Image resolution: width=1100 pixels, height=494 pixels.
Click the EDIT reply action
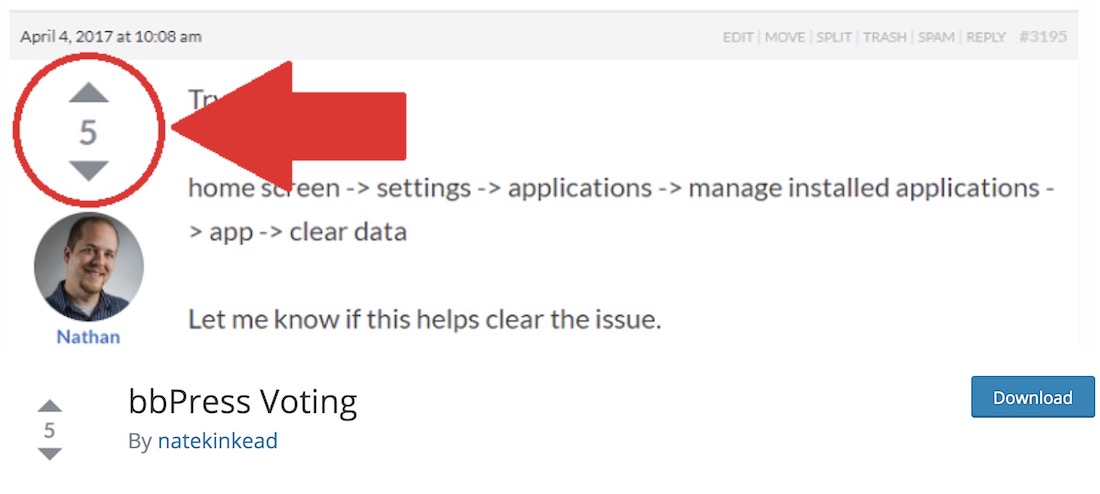tap(738, 37)
